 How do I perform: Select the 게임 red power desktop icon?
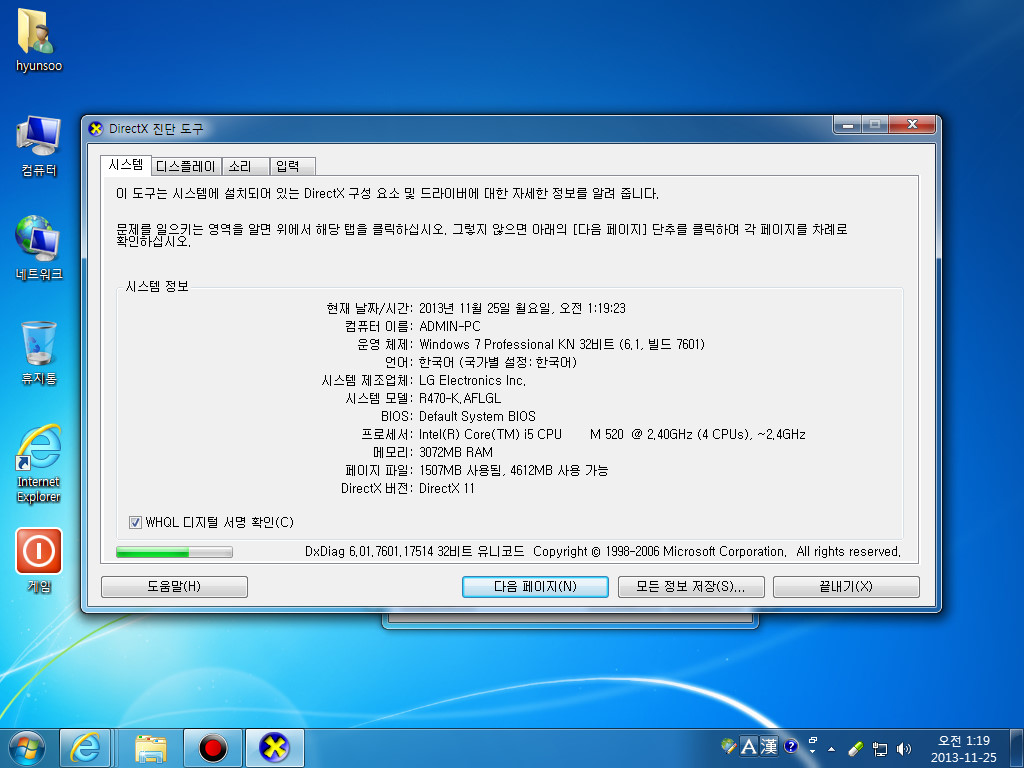click(39, 560)
